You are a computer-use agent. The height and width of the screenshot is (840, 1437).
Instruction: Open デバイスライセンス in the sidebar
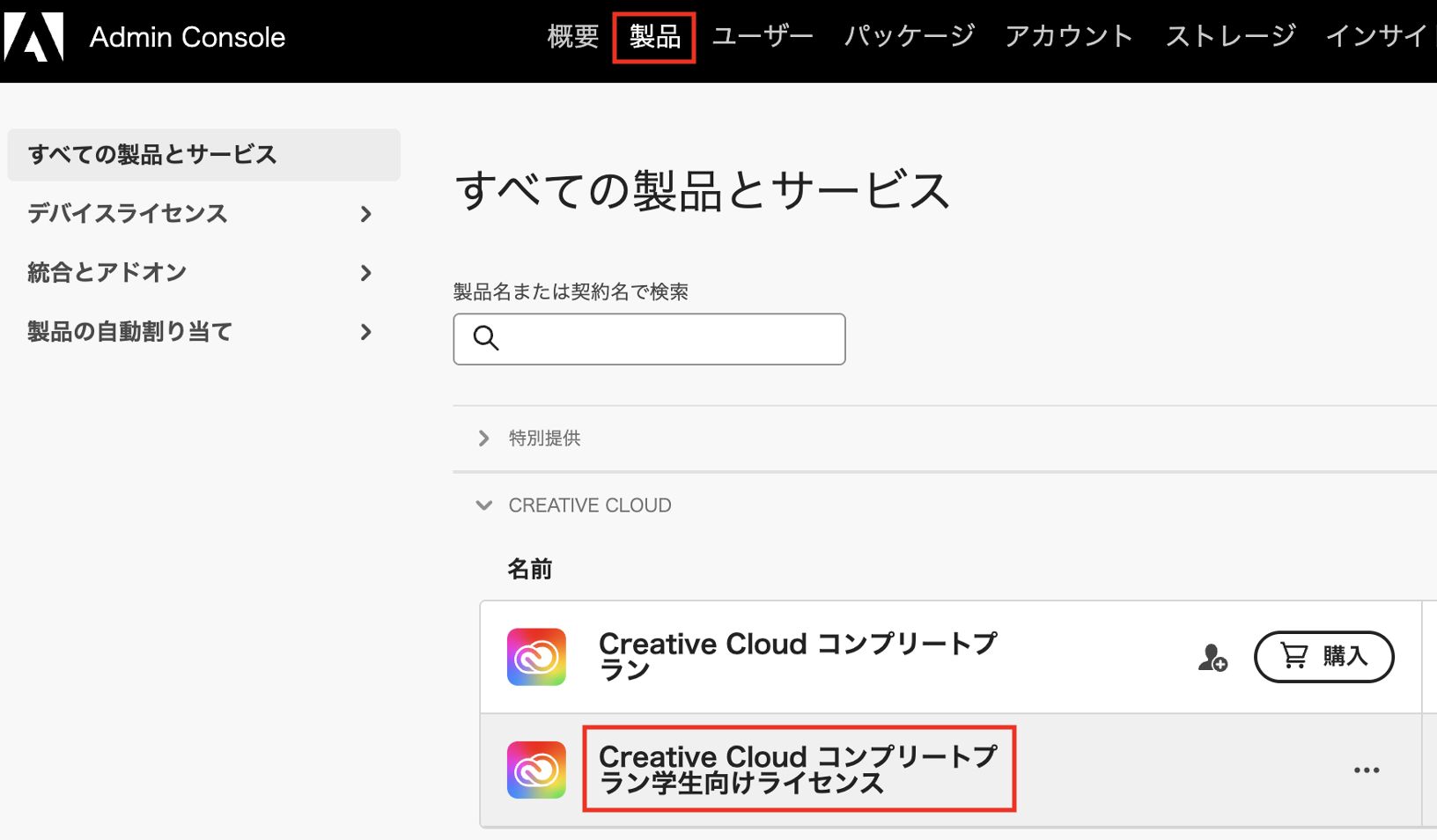pos(128,214)
